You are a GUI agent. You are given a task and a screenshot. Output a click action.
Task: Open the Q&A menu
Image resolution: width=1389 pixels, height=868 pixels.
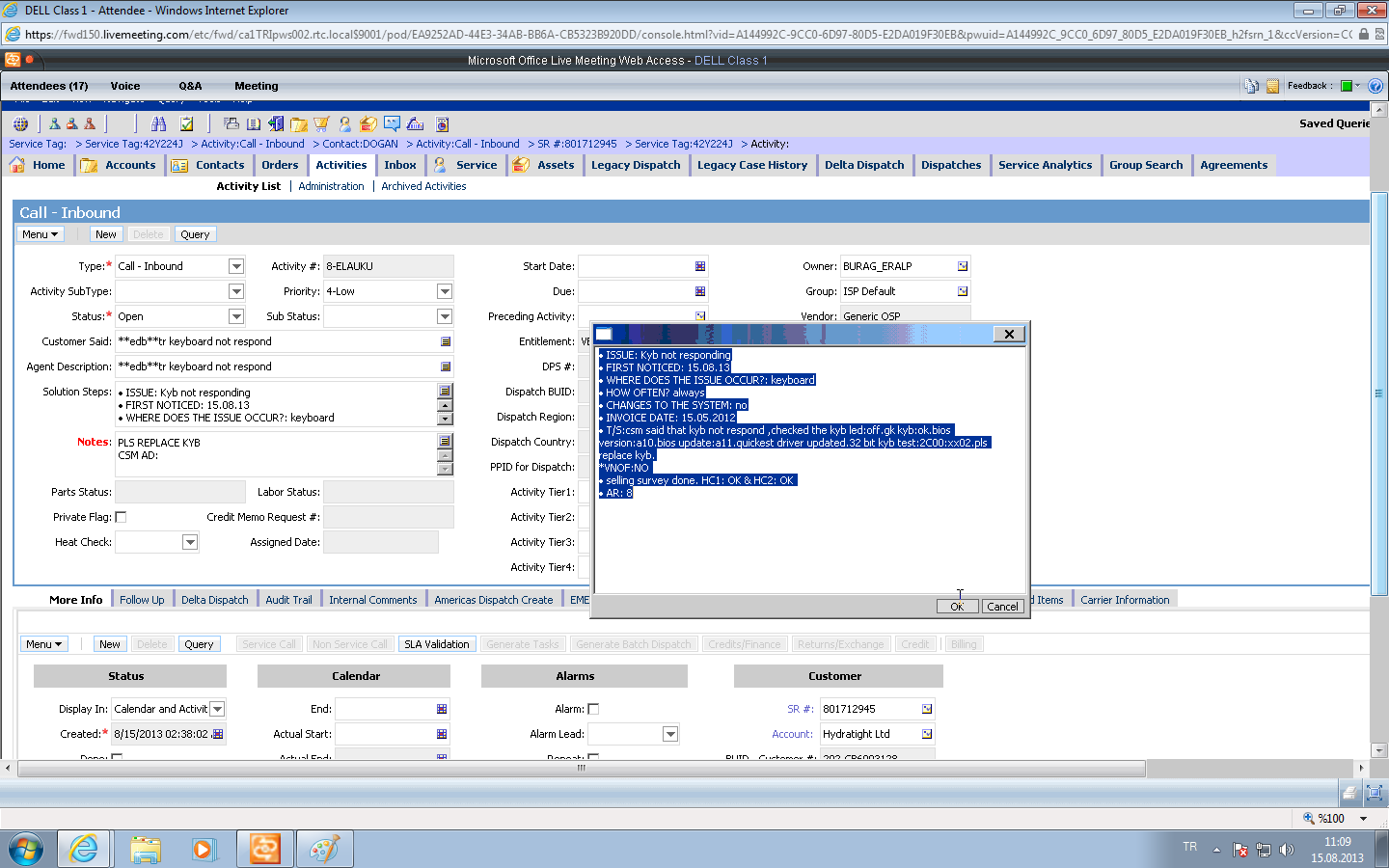tap(190, 86)
